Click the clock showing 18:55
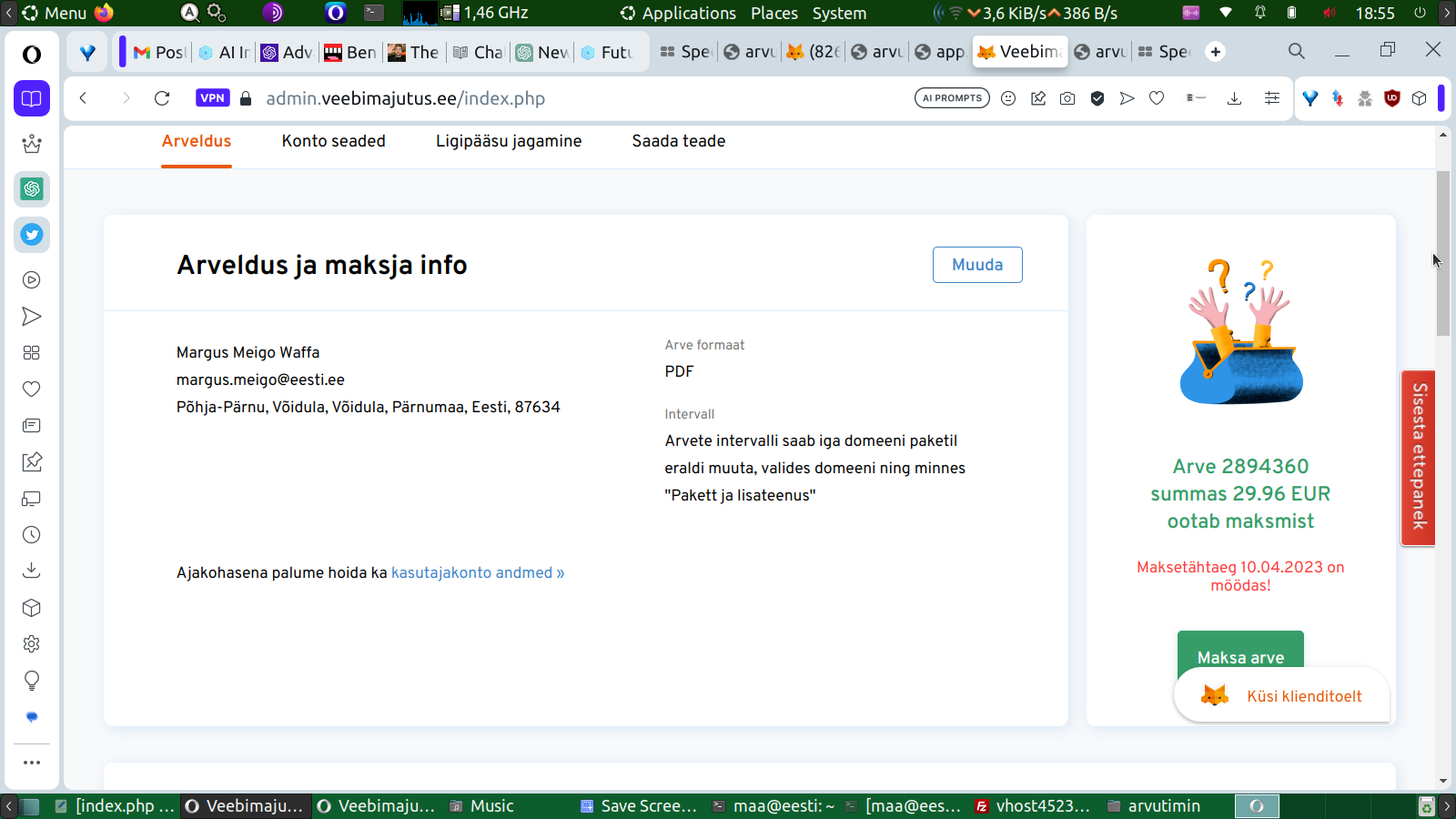 coord(1374,13)
